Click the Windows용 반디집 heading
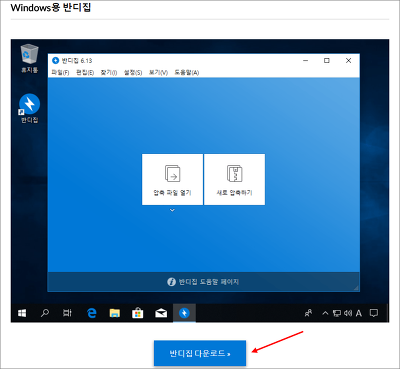Image resolution: width=400 pixels, height=369 pixels. (x=51, y=7)
